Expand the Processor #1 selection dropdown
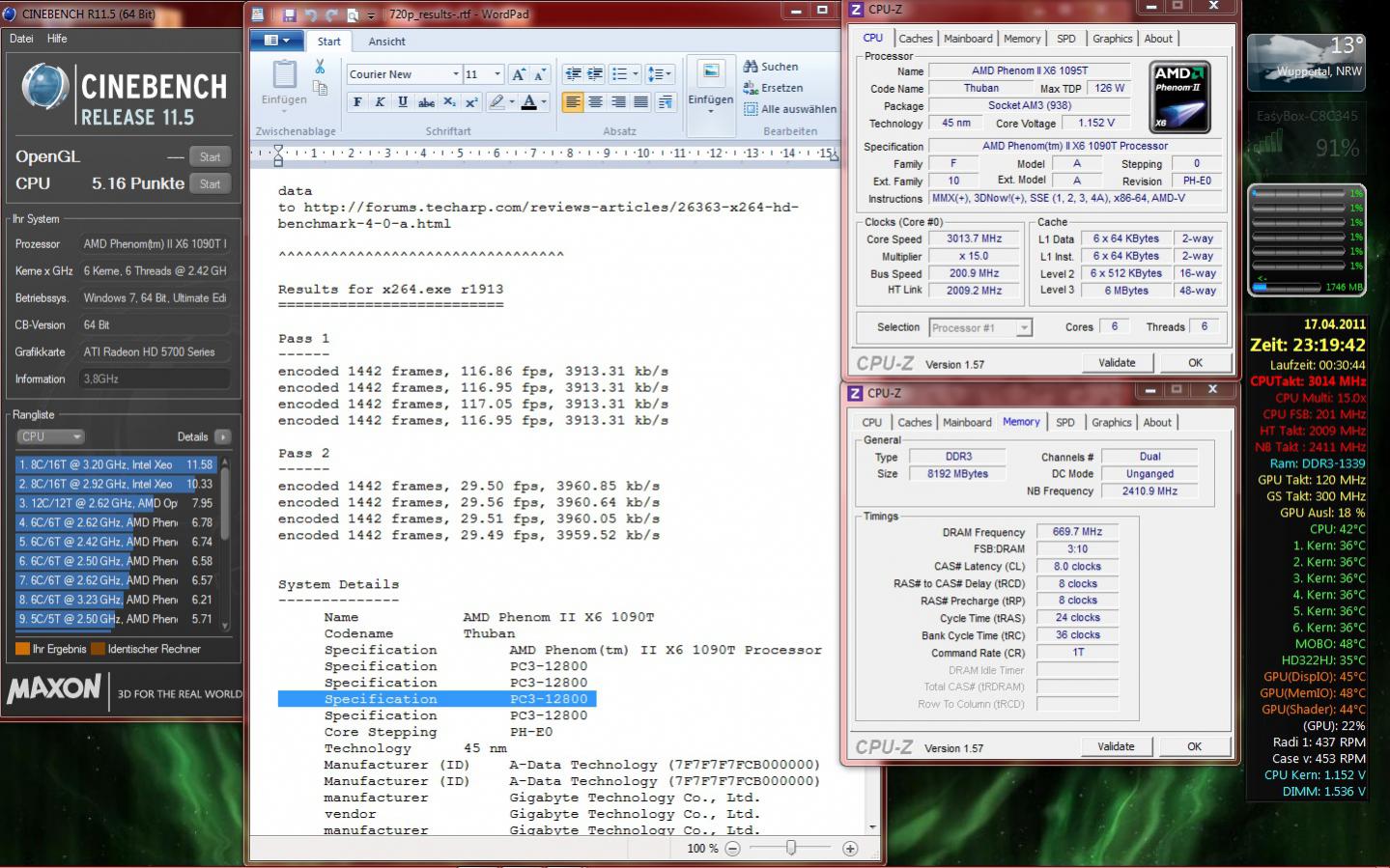 coord(1024,328)
